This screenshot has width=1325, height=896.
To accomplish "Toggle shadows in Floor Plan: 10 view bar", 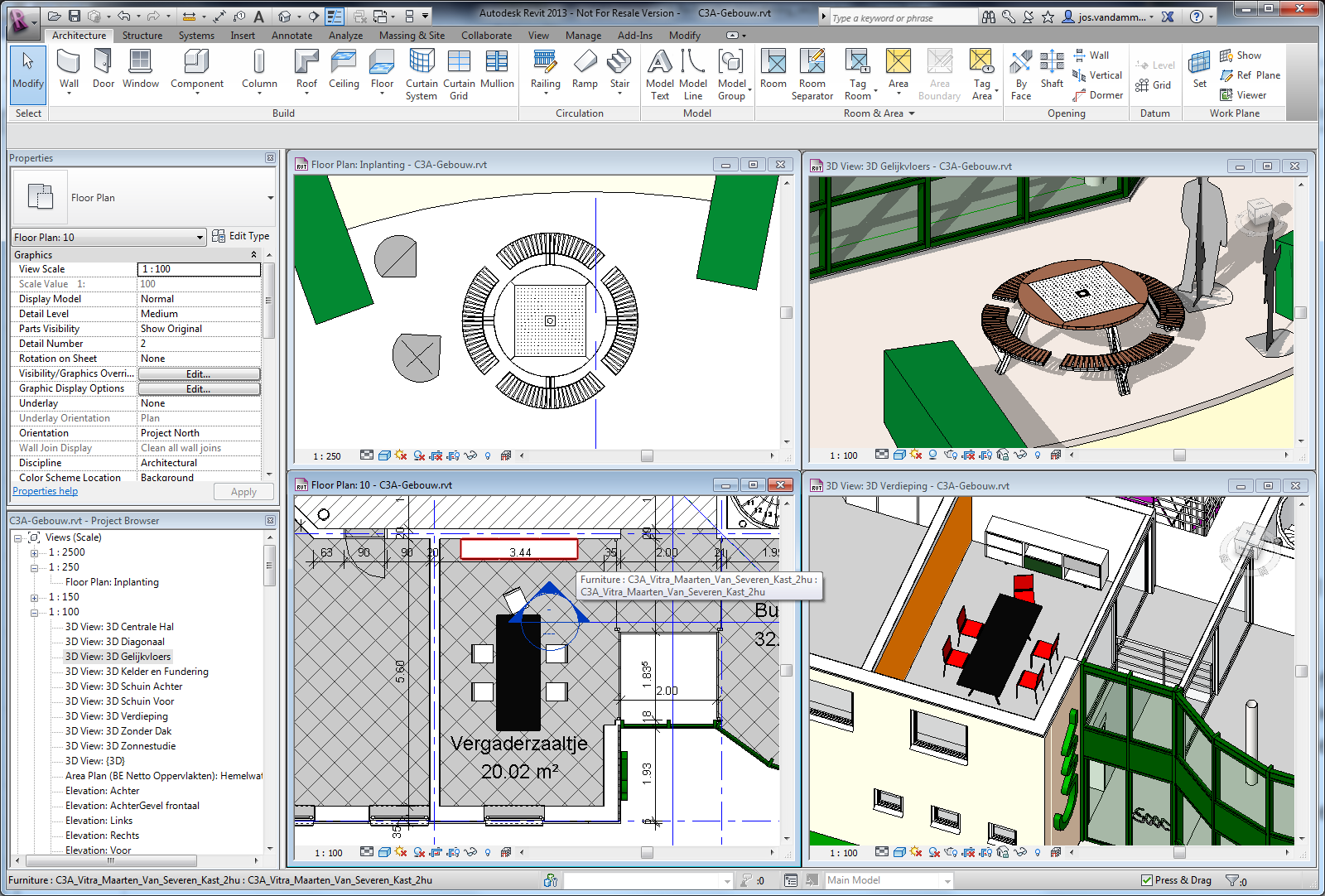I will (x=419, y=852).
